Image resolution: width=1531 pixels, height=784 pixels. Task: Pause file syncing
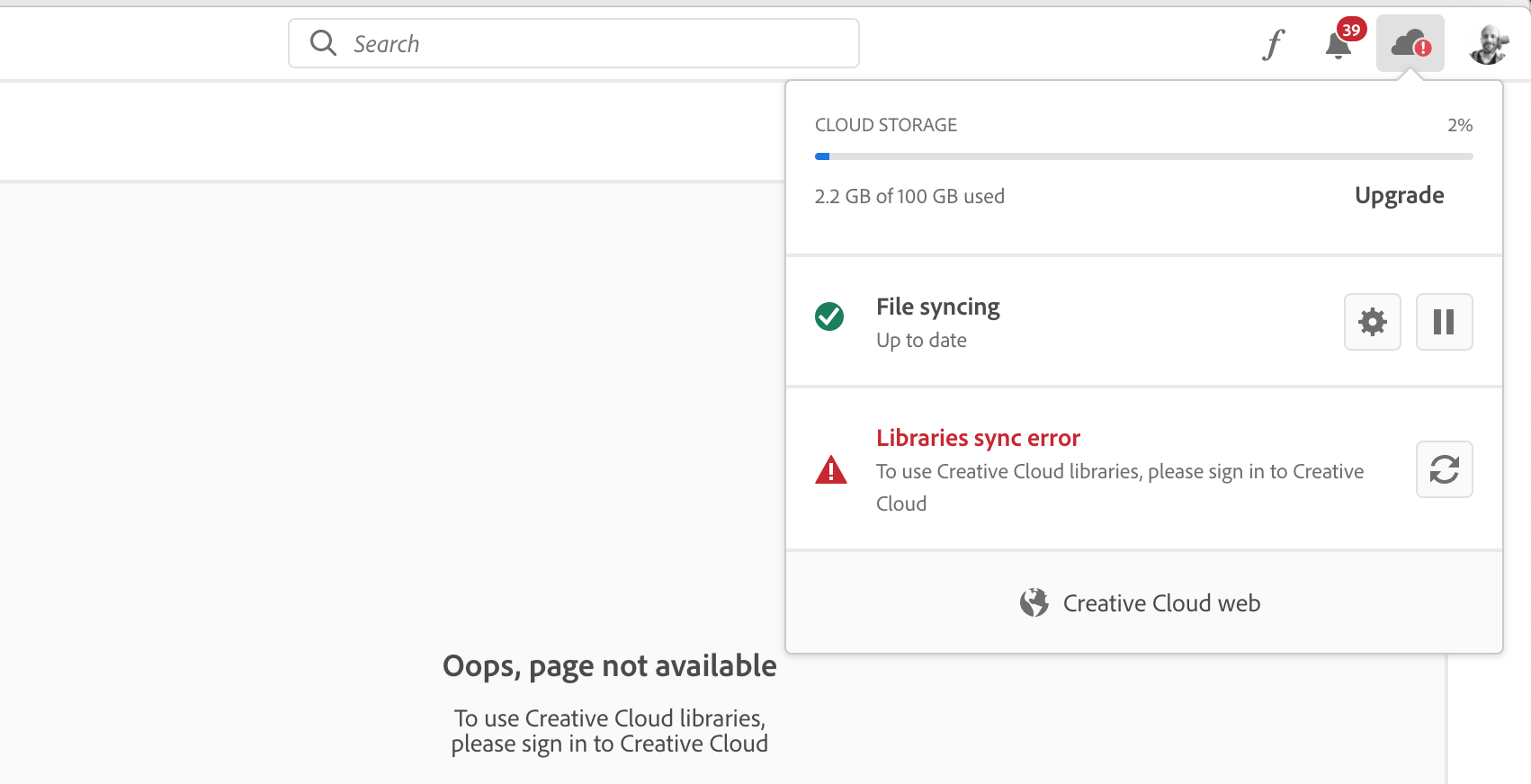click(x=1444, y=322)
